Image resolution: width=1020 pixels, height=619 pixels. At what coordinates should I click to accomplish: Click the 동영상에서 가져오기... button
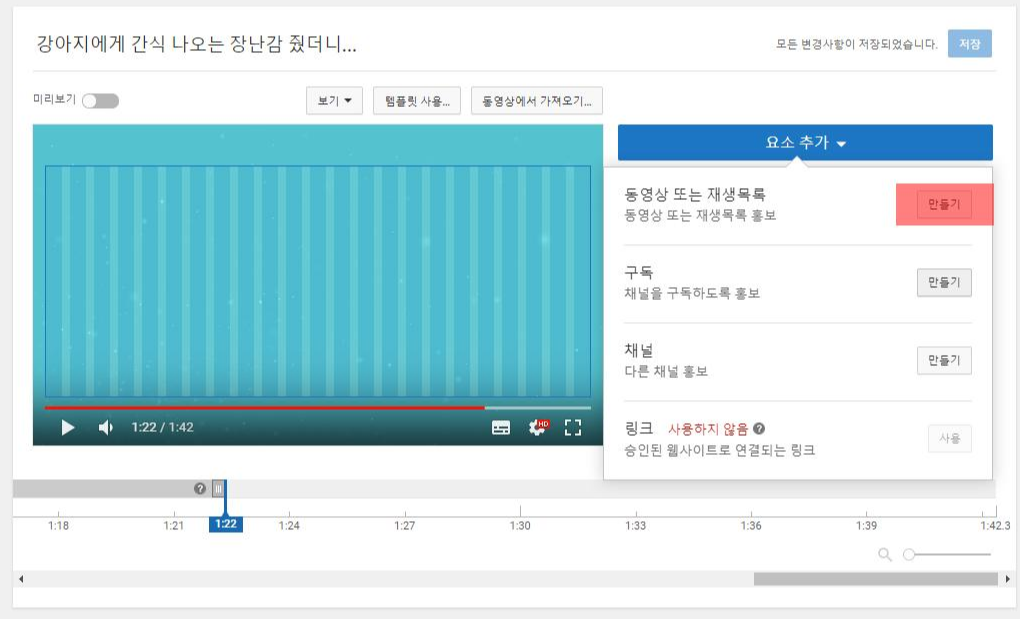pyautogui.click(x=537, y=101)
